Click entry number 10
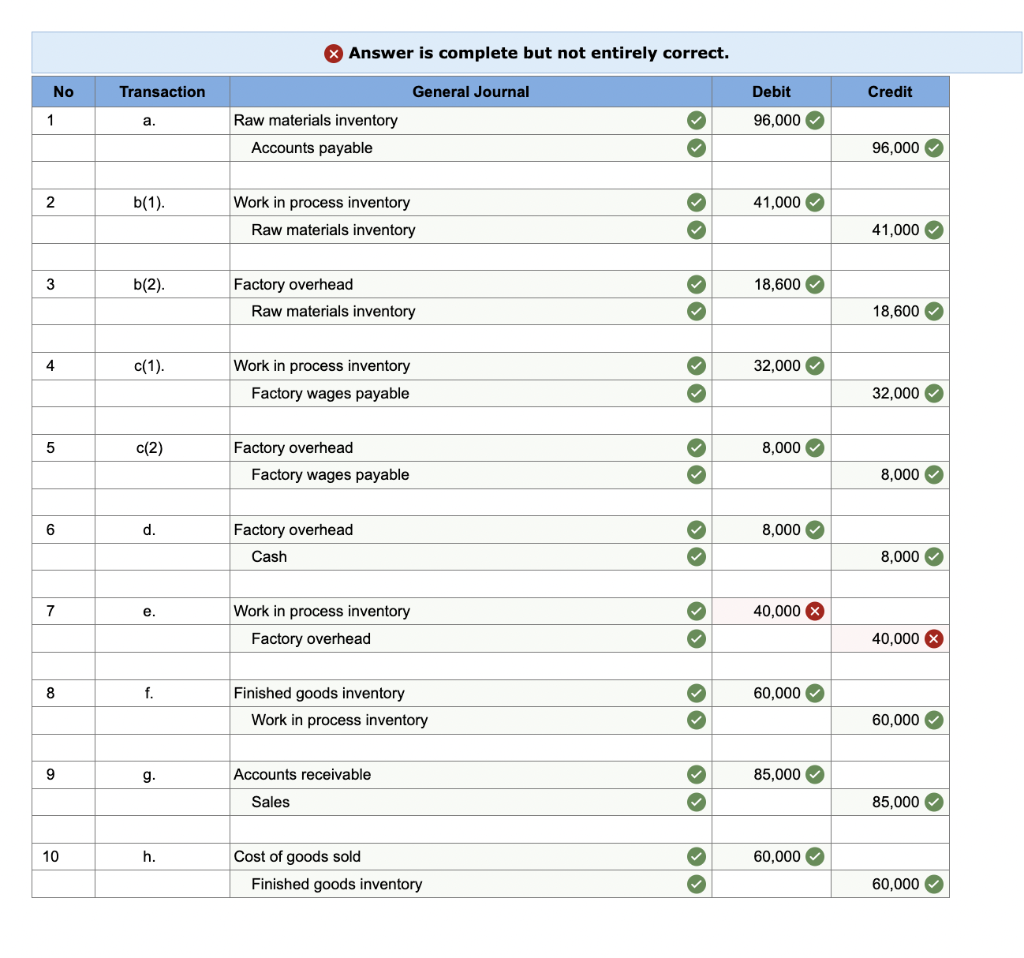1024x958 pixels. click(50, 856)
